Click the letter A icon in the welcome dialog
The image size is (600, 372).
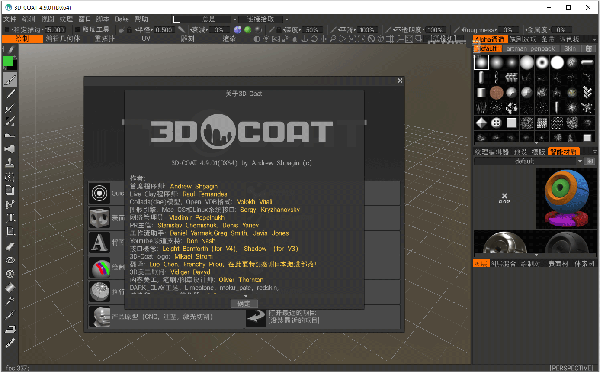99,242
